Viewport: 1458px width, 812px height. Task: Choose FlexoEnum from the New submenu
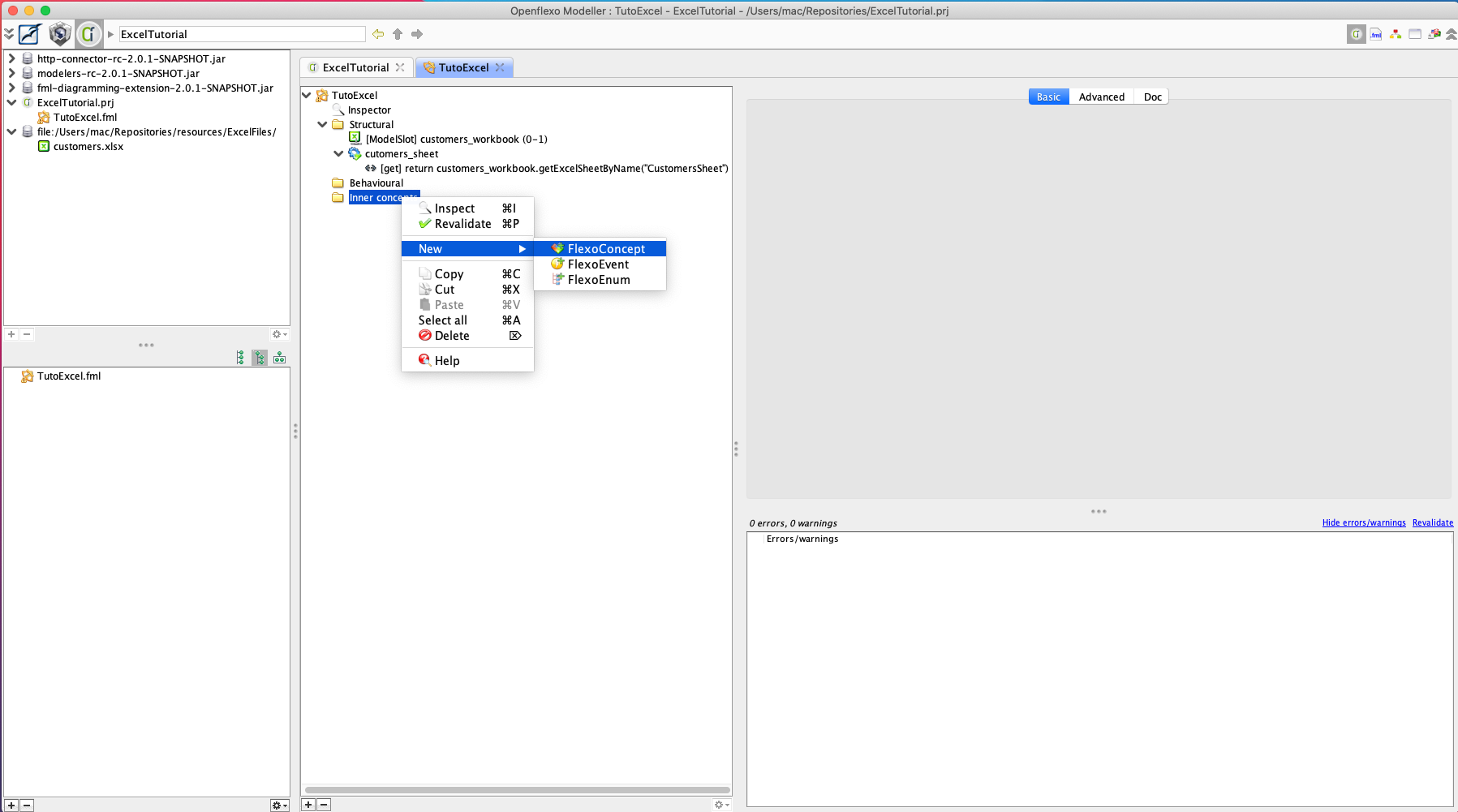(x=600, y=279)
